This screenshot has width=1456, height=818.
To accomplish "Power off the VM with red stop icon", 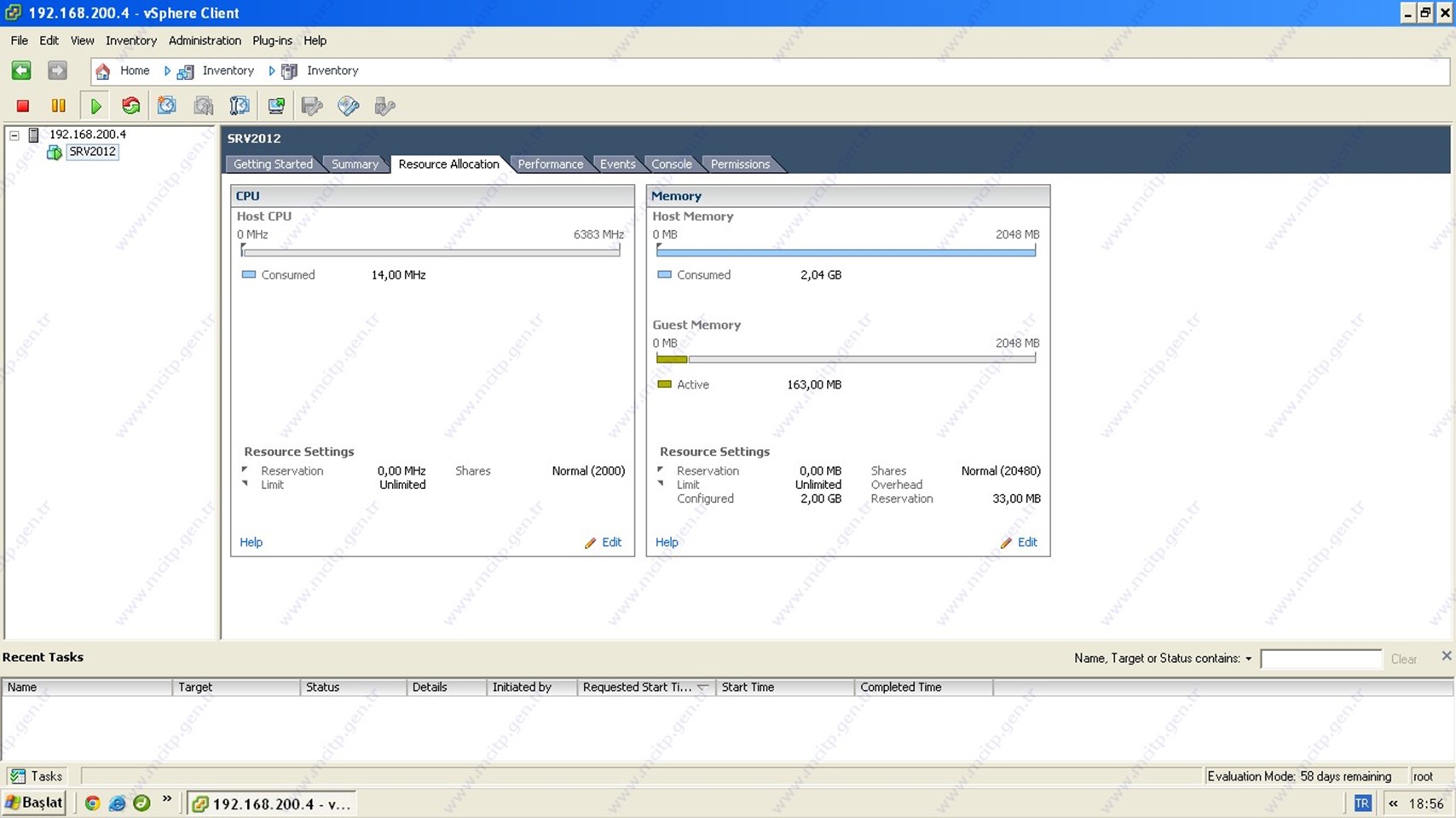I will coord(23,106).
